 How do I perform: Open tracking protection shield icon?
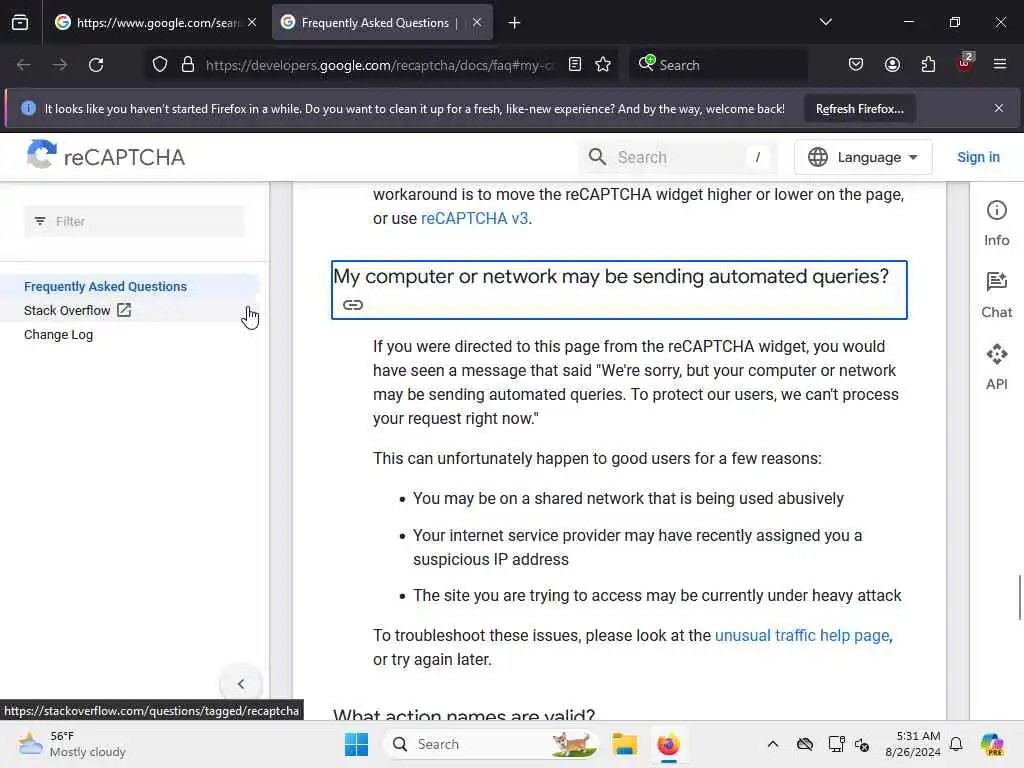(x=160, y=65)
